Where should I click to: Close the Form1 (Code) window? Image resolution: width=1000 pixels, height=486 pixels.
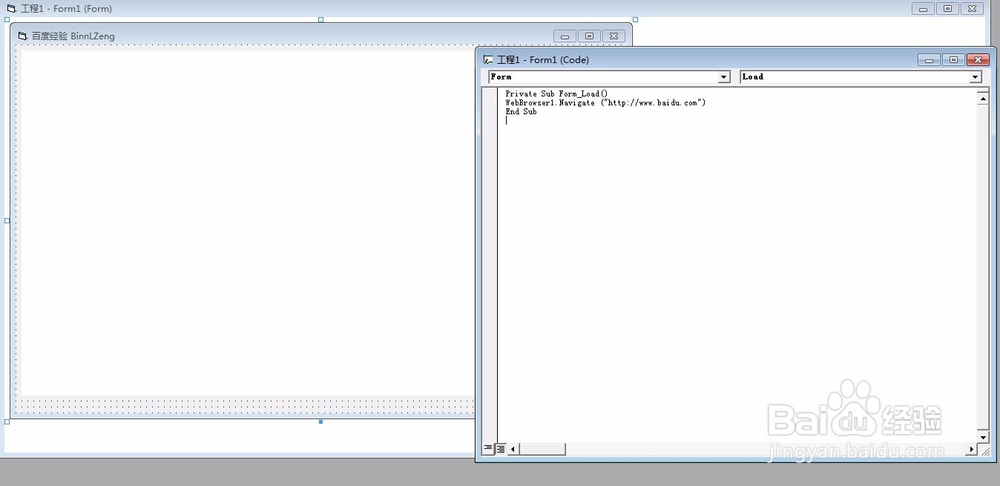tap(978, 60)
